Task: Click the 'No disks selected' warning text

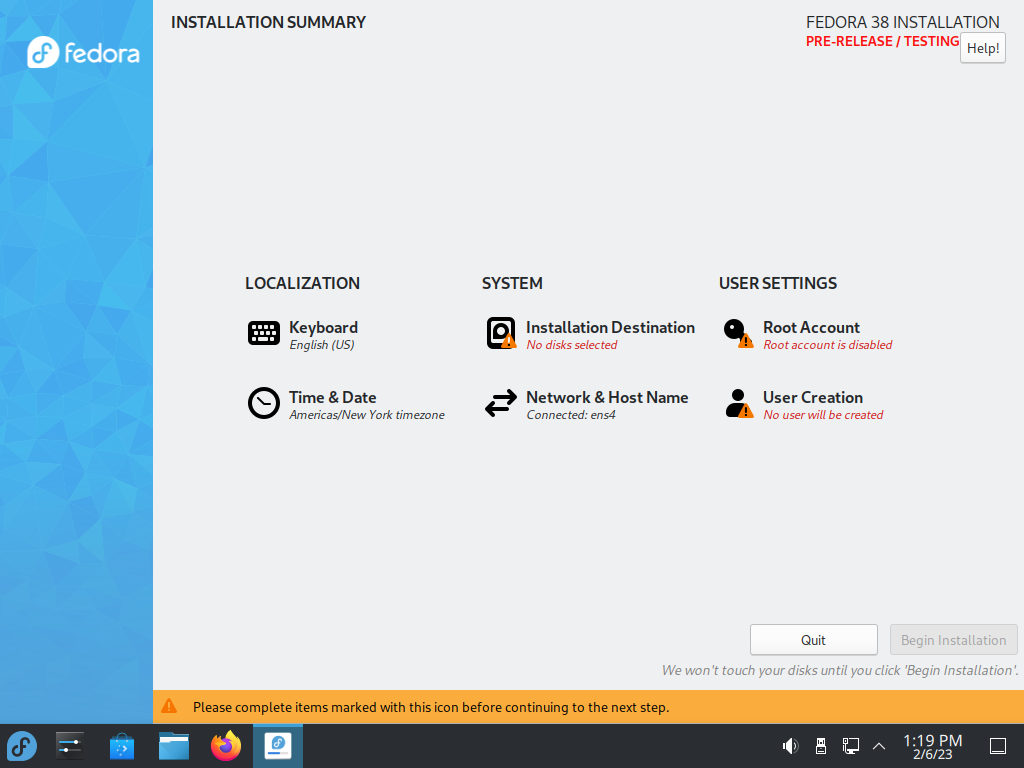Action: point(571,345)
